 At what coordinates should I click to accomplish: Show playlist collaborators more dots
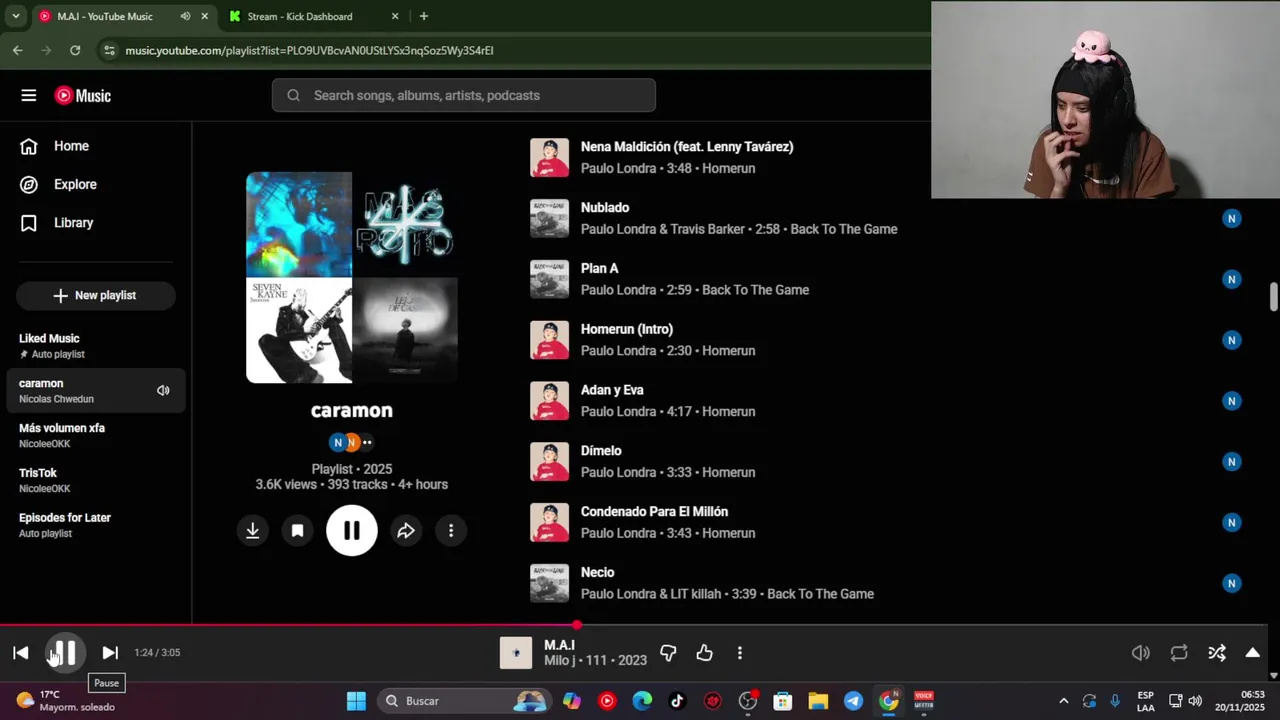tap(367, 442)
